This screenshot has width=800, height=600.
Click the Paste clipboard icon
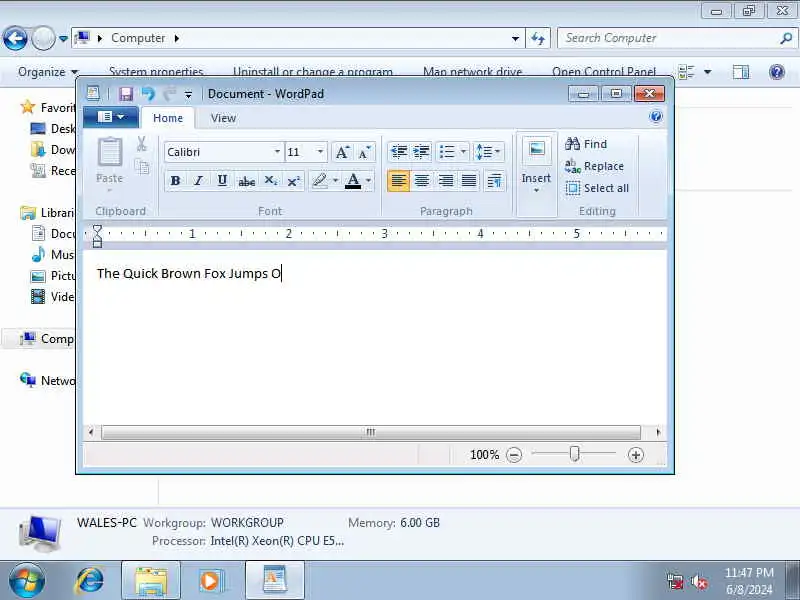click(110, 152)
